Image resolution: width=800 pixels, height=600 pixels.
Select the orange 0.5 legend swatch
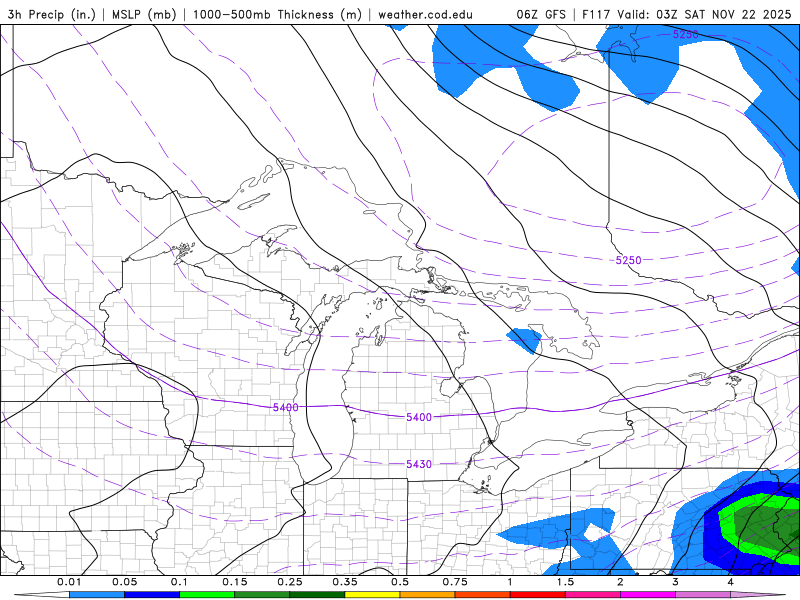(428, 595)
